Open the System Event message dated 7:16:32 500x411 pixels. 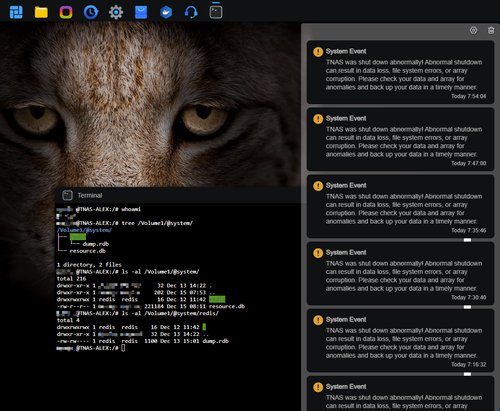[x=400, y=340]
